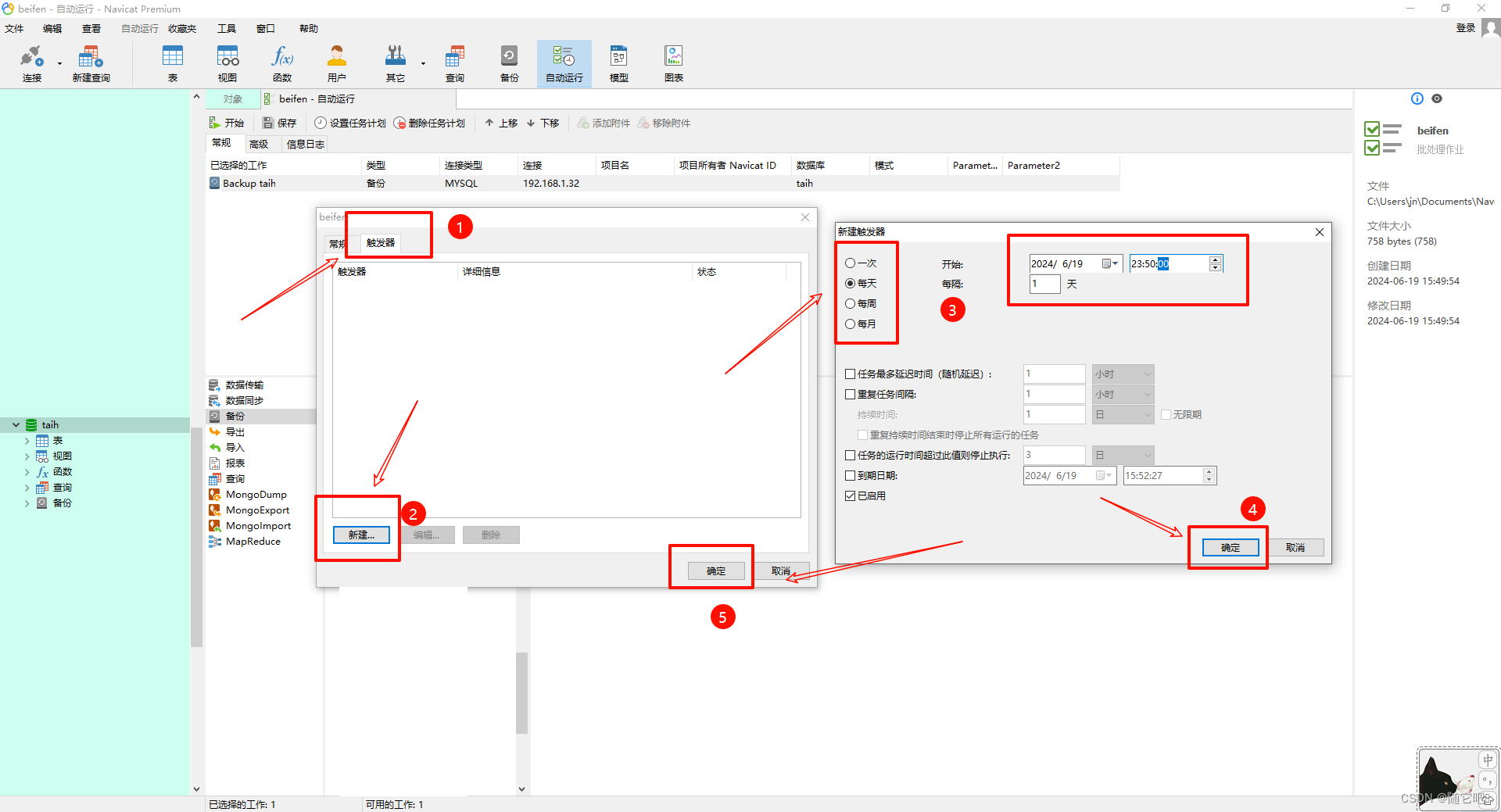Select the Import (导入) job type
Viewport: 1501px width, 812px height.
(x=227, y=447)
